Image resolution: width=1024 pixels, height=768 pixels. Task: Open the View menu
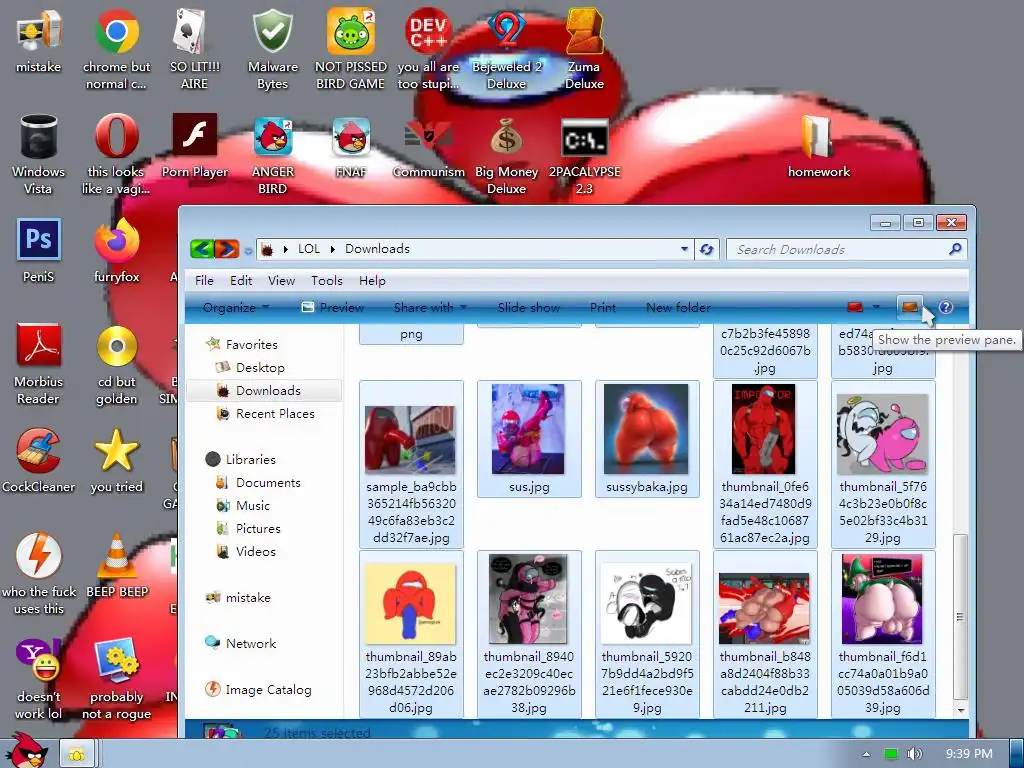[x=281, y=281]
